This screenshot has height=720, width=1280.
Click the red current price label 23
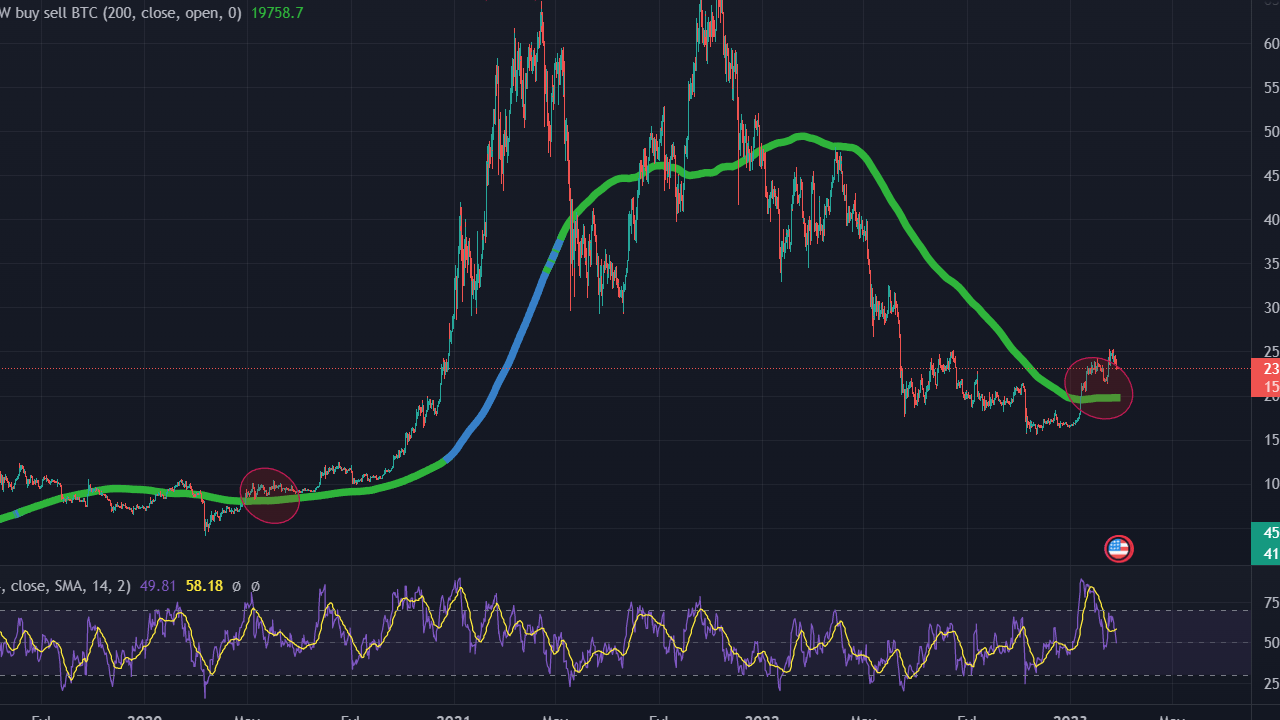pos(1271,368)
